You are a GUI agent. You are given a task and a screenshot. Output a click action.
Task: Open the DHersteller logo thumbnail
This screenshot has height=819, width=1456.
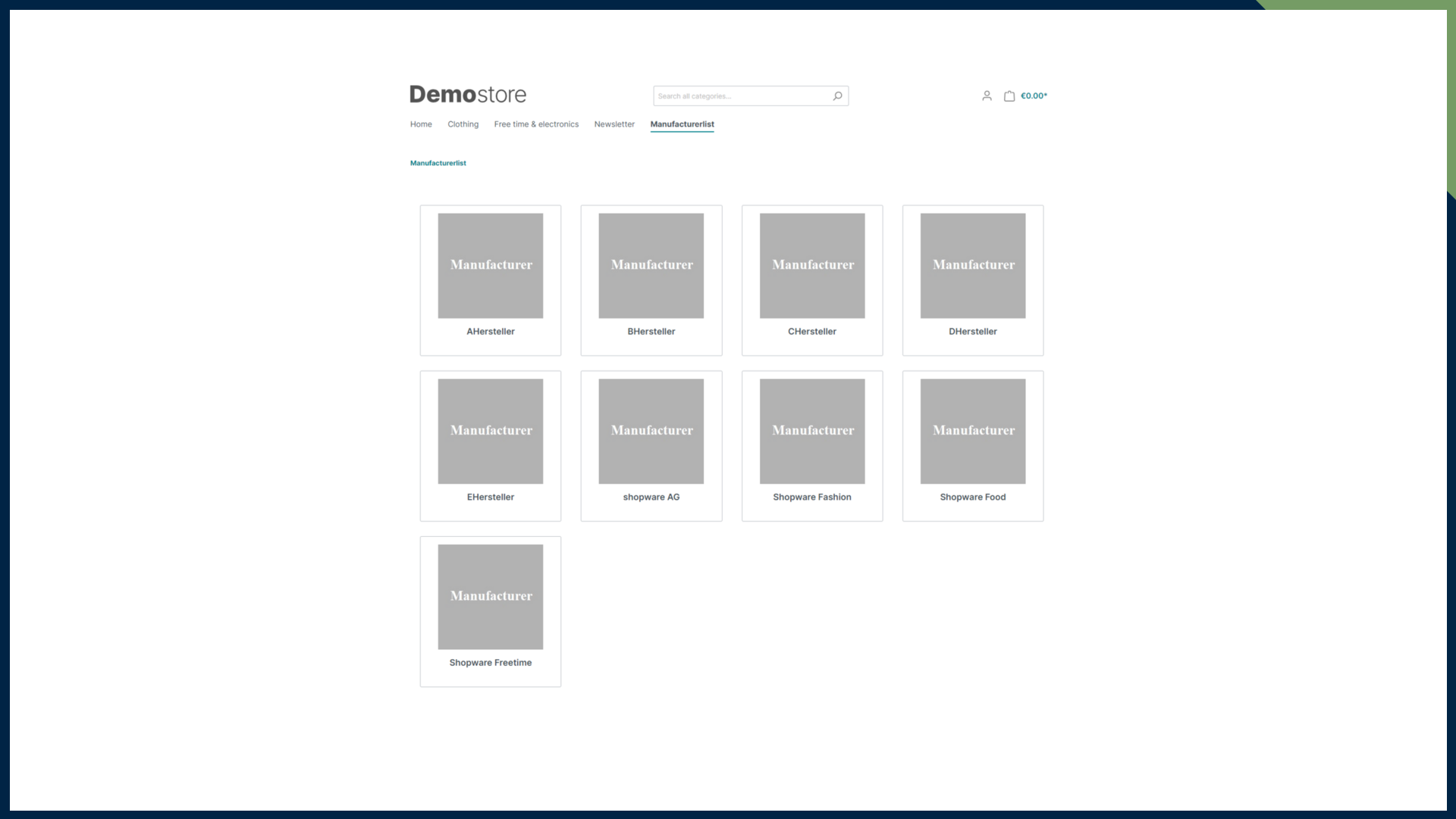click(x=973, y=265)
